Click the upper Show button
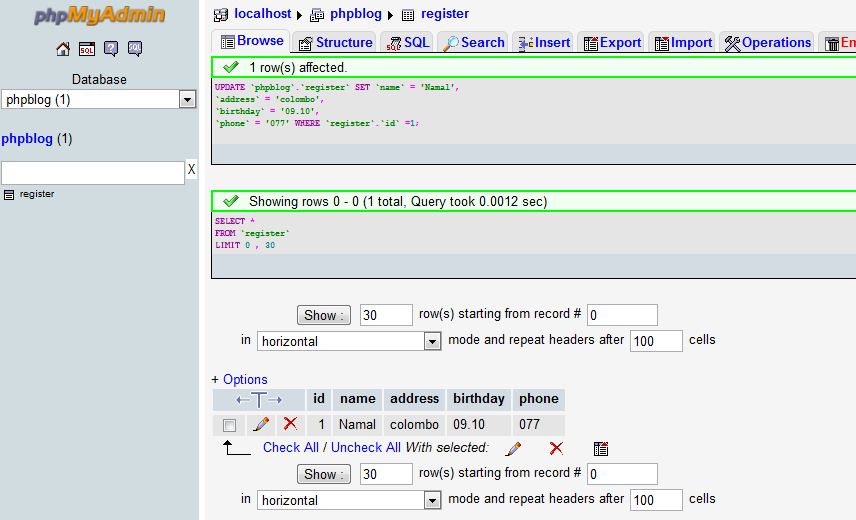The image size is (856, 520). [x=324, y=315]
